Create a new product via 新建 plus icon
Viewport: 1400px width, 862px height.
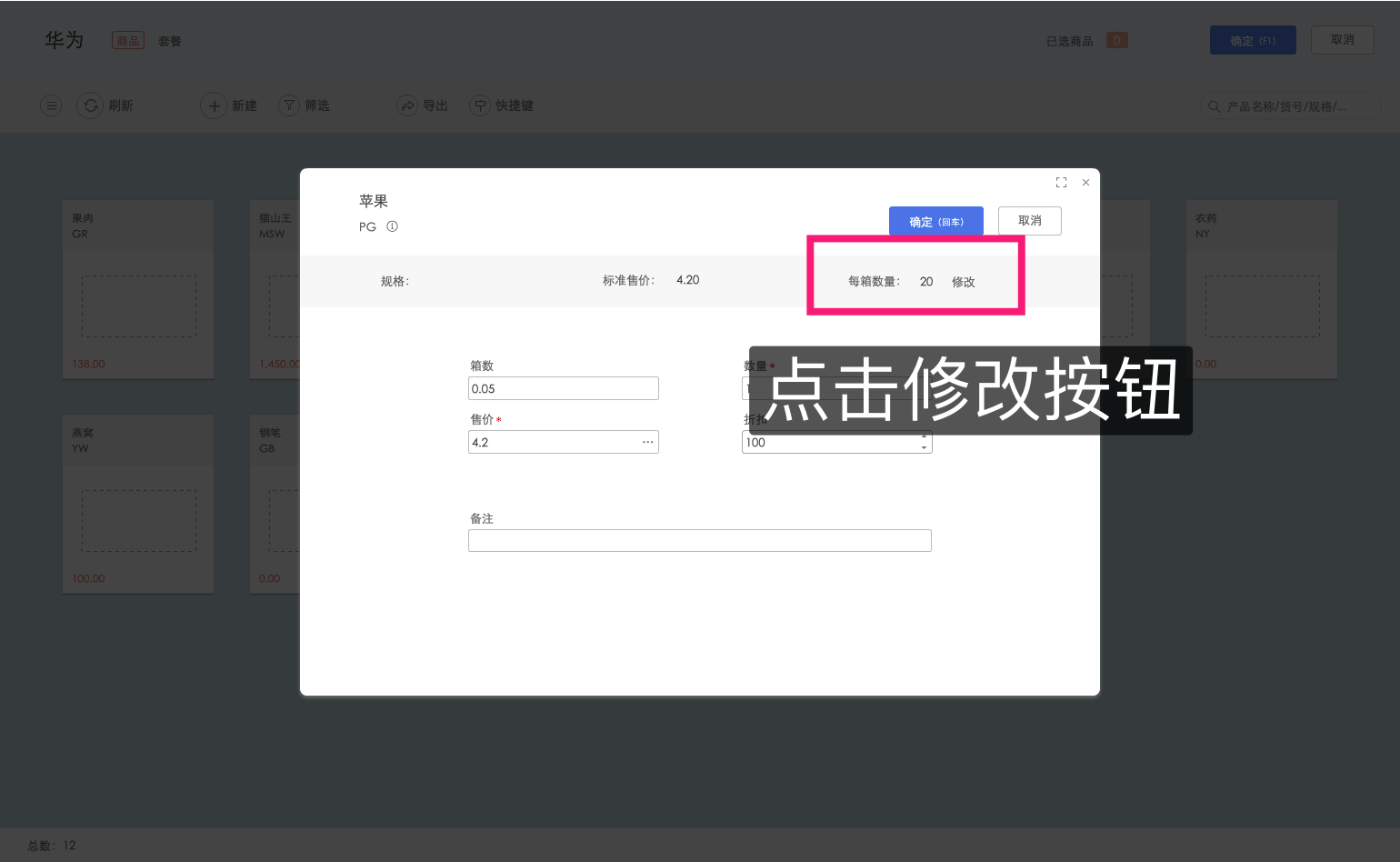pos(214,105)
